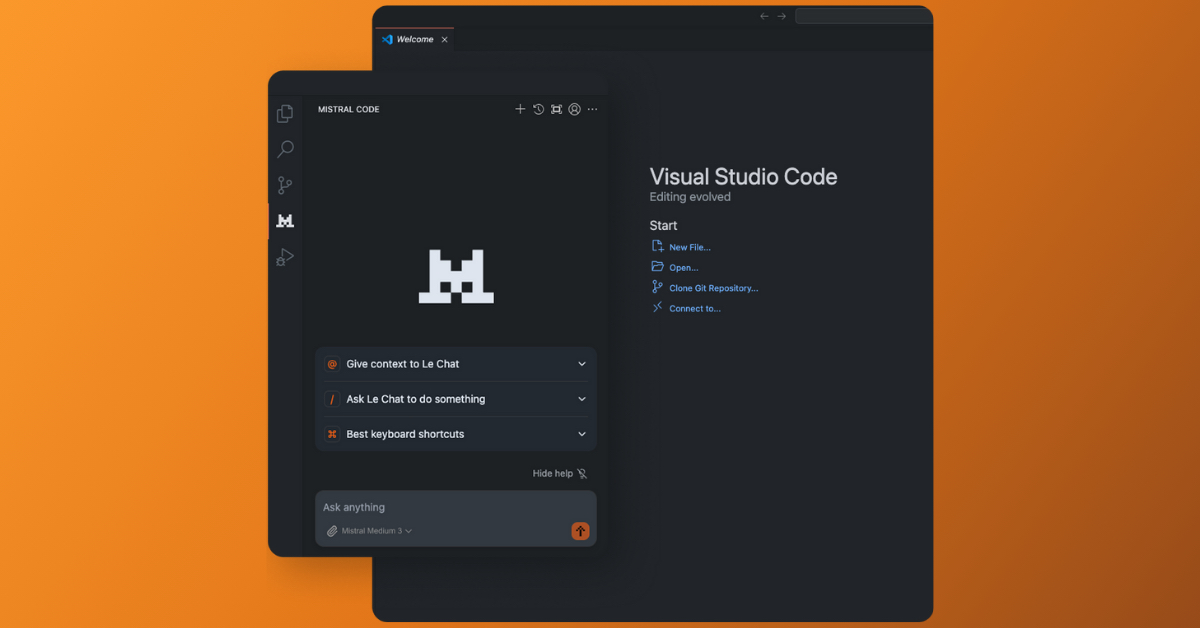The height and width of the screenshot is (628, 1200).
Task: Click the New File... link
Action: (689, 247)
